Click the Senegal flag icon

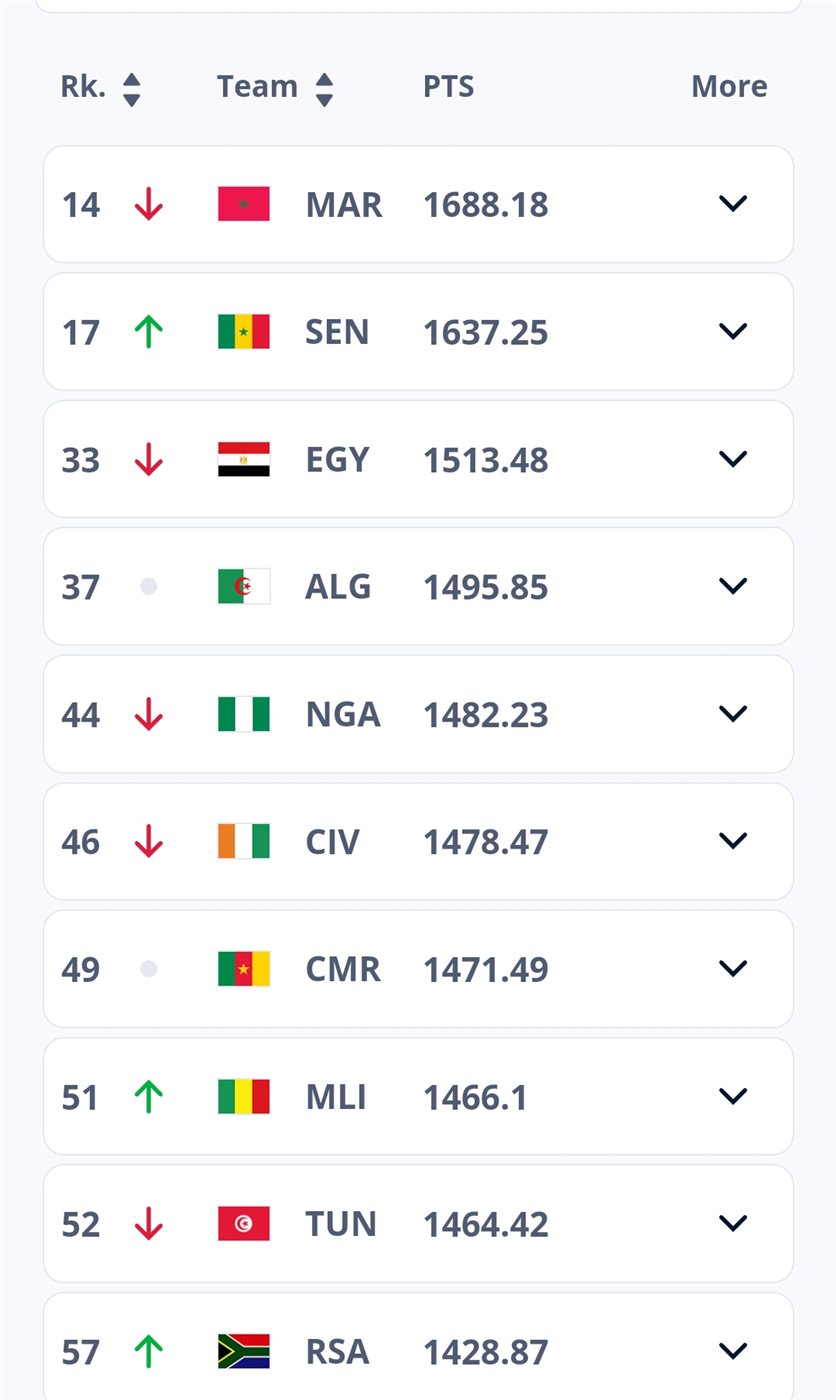tap(244, 332)
